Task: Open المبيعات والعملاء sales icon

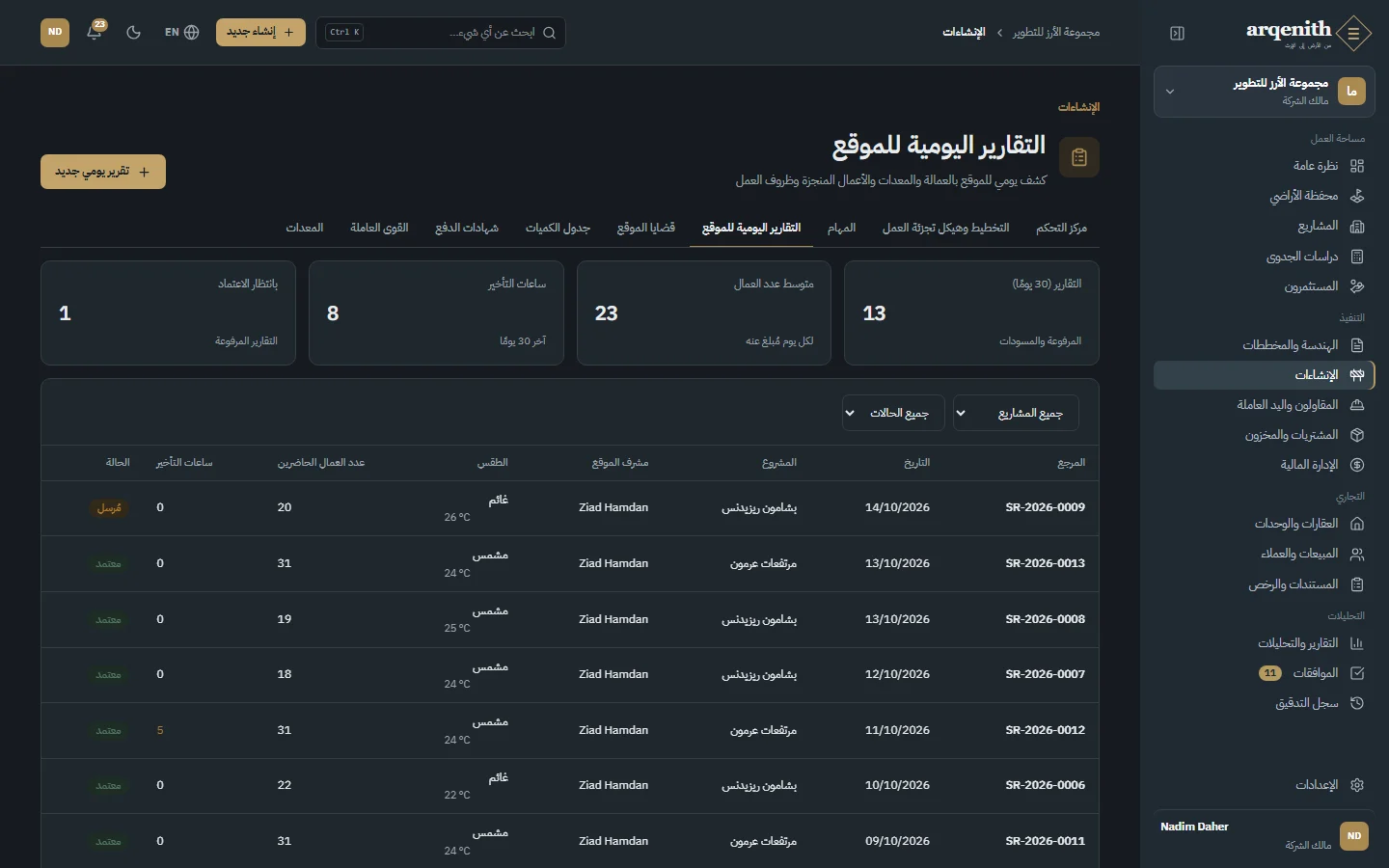Action: (x=1357, y=554)
